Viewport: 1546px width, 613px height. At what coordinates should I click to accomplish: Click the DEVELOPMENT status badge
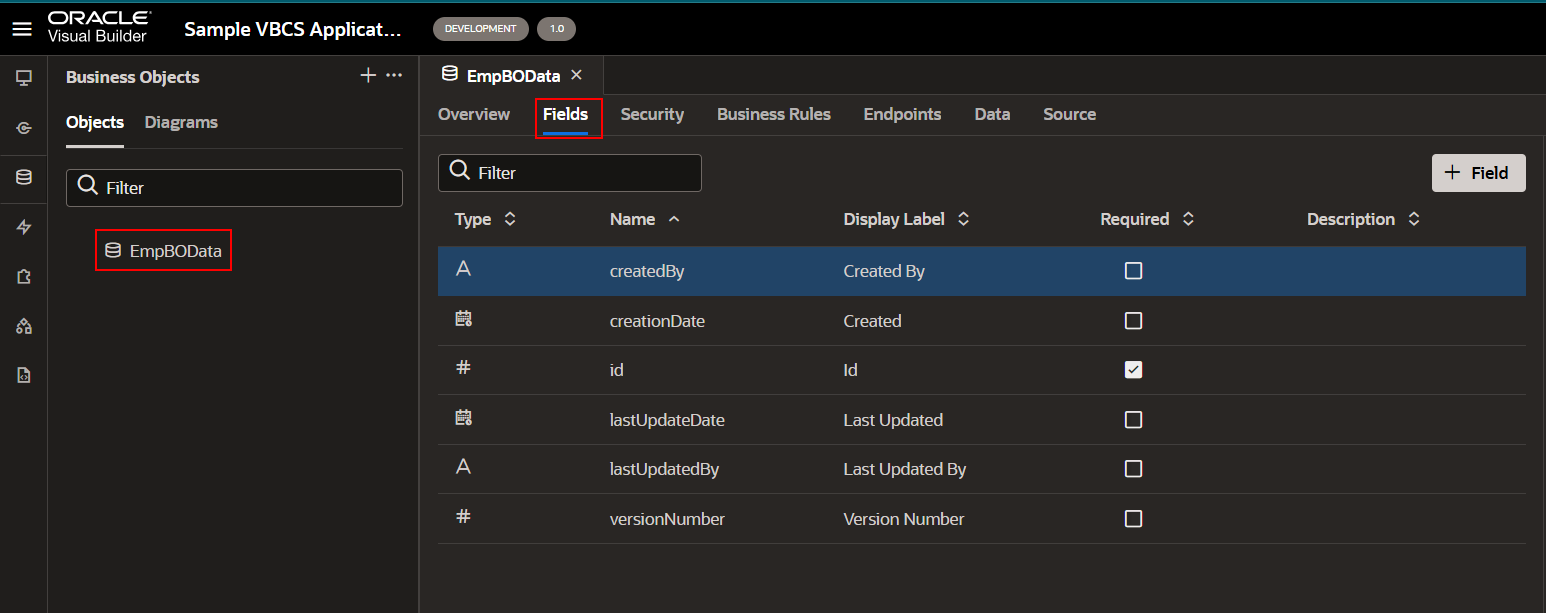tap(481, 29)
